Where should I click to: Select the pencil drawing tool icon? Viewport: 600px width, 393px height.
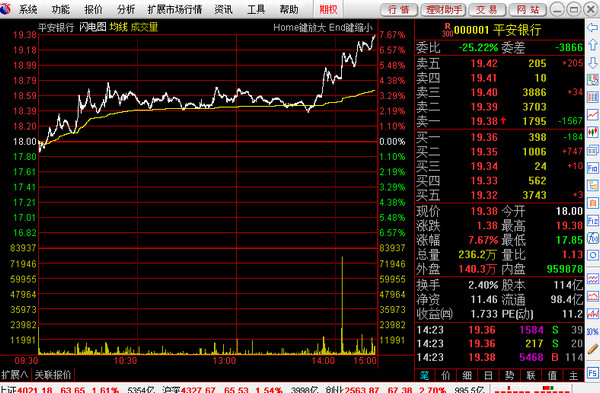[x=593, y=349]
